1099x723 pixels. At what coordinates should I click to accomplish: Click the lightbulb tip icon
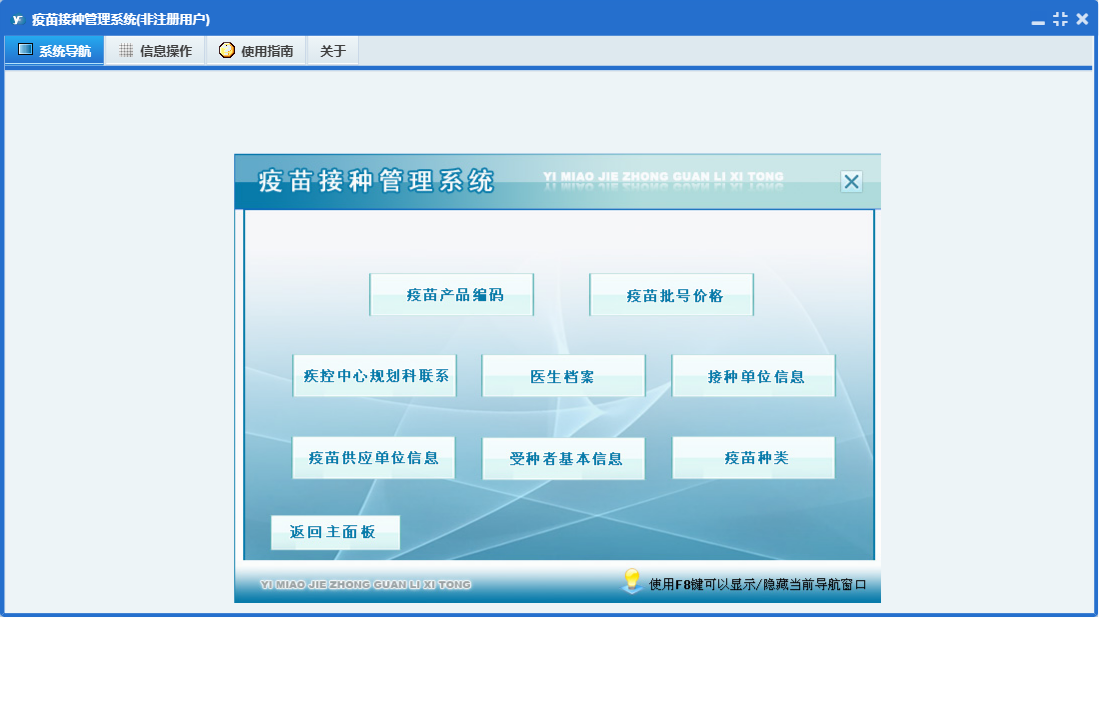point(632,581)
